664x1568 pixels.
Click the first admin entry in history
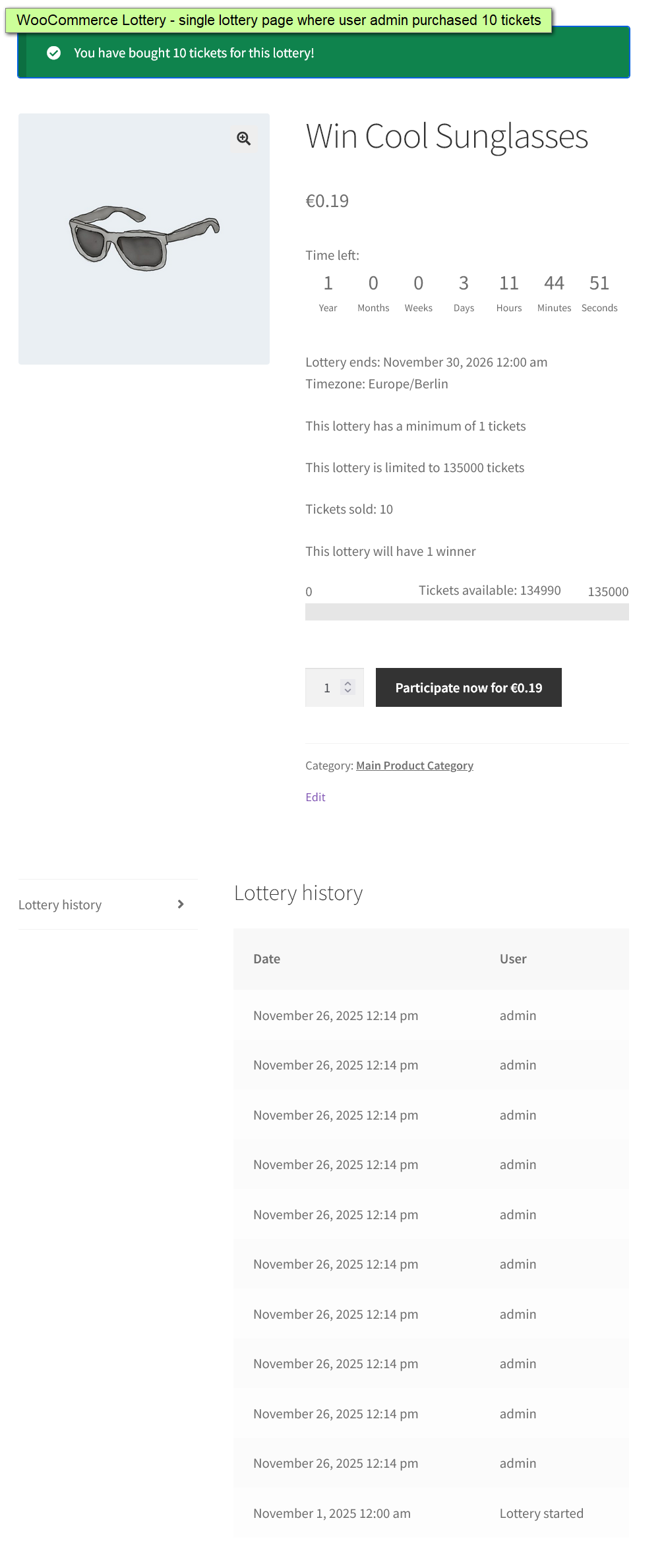pos(518,1015)
